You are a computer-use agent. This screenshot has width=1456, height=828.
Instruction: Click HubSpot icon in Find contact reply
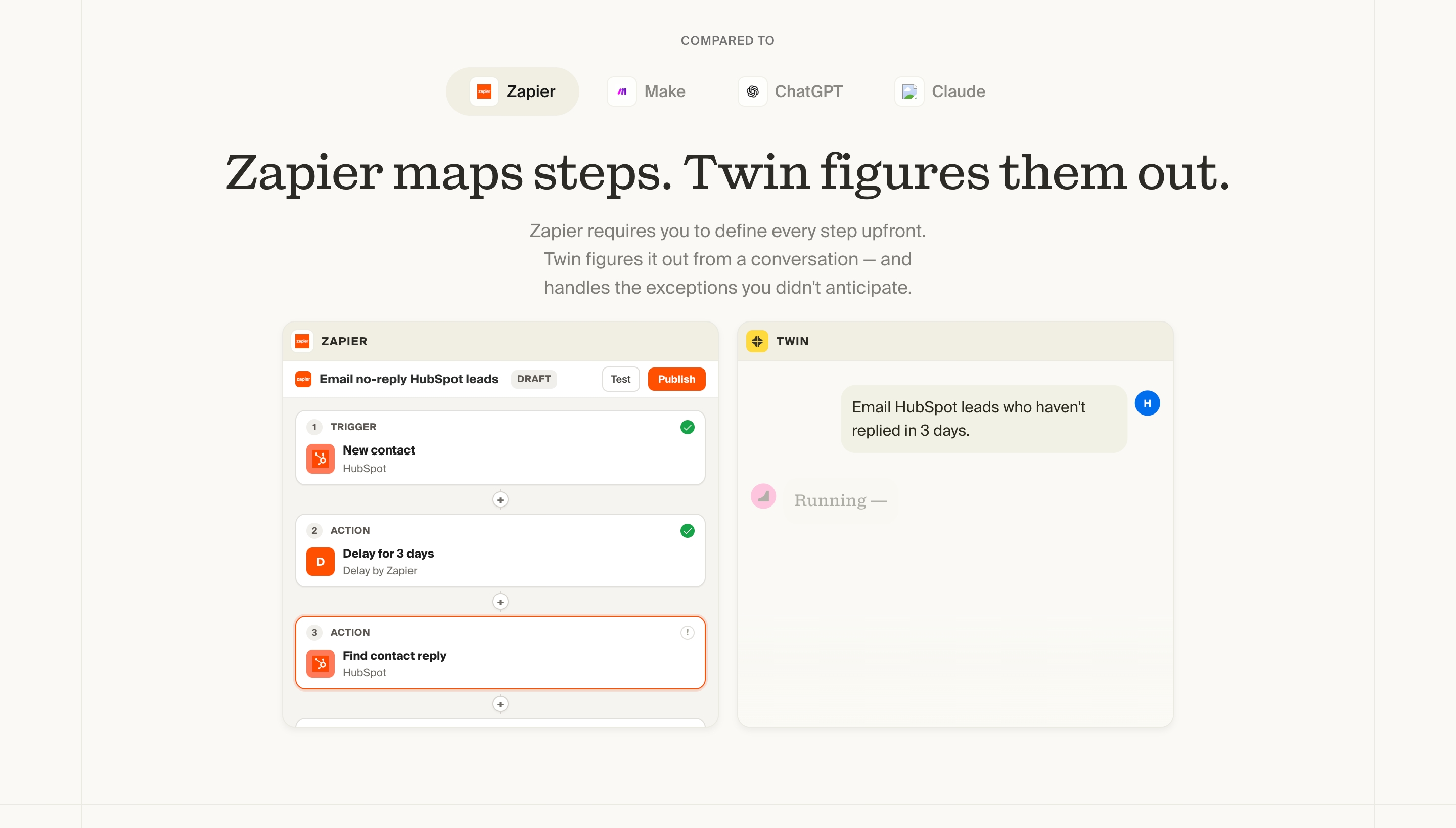[320, 664]
